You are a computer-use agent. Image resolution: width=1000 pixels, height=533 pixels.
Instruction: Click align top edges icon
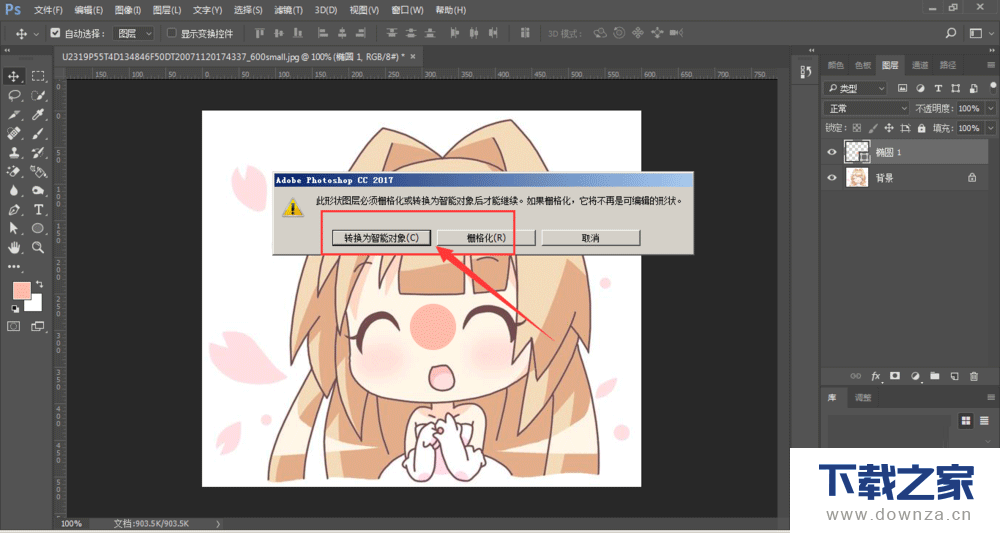[x=260, y=33]
